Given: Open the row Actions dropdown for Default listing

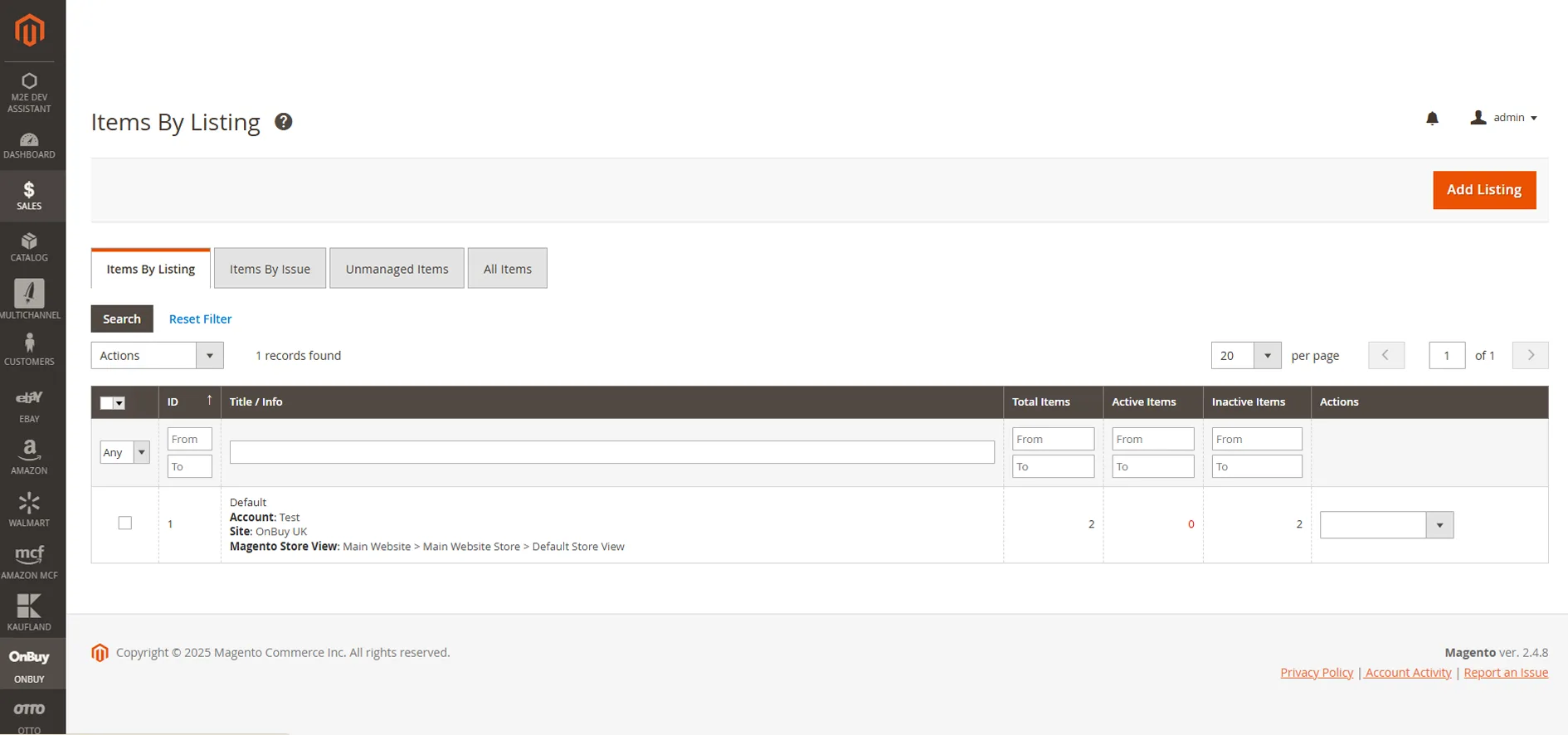Looking at the screenshot, I should 1386,525.
